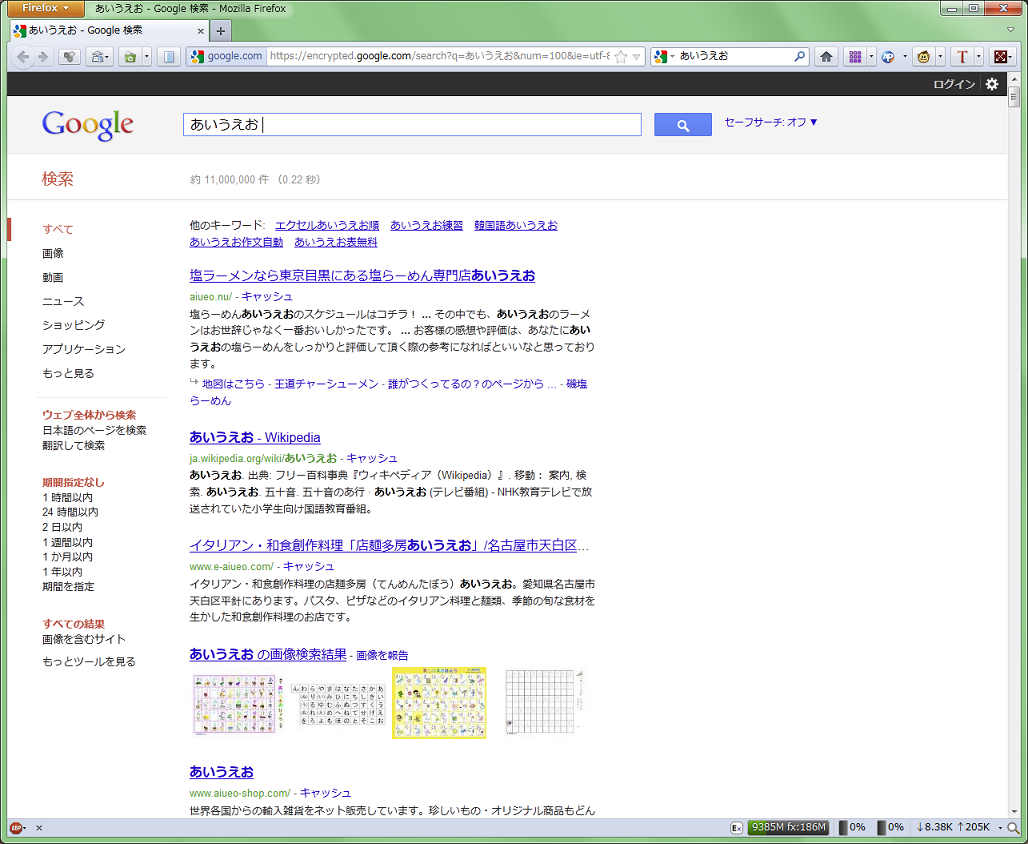Click the google.com site identity badge

227,56
